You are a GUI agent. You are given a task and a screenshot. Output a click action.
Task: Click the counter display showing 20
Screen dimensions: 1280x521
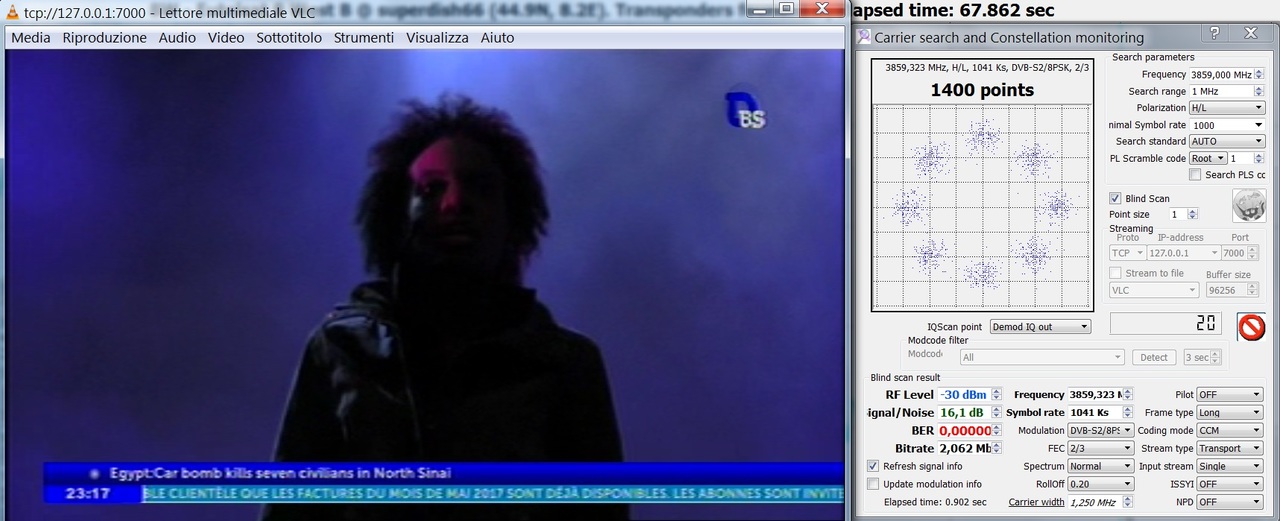point(1167,323)
